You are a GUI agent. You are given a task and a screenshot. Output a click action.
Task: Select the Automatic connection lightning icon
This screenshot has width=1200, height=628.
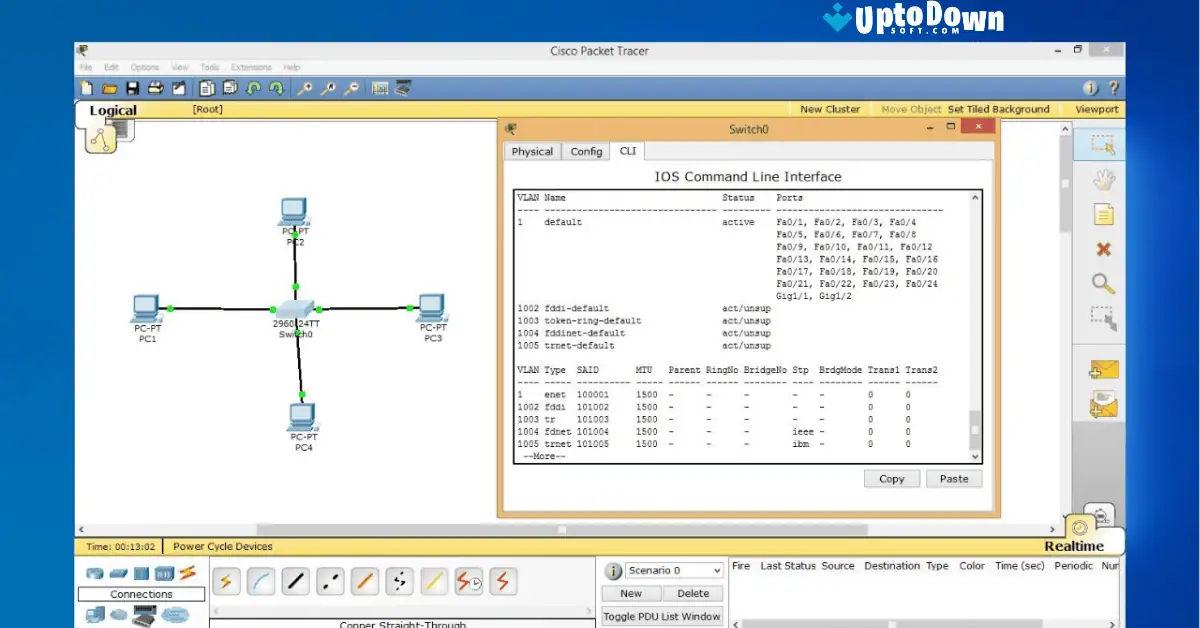click(226, 580)
